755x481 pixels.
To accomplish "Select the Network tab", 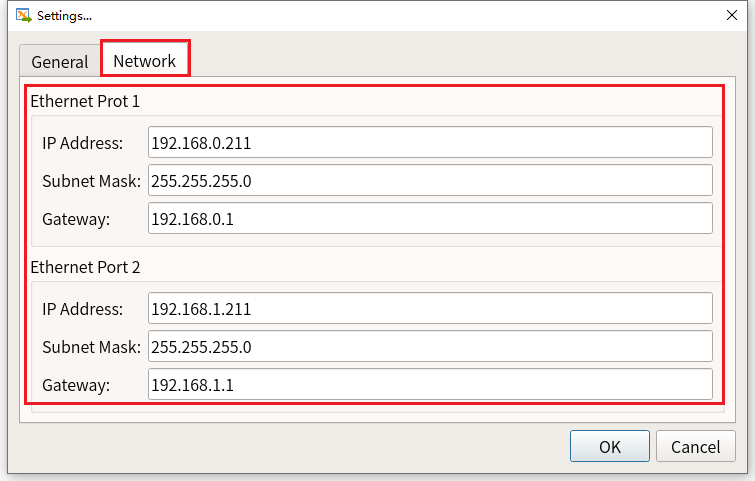I will [x=144, y=60].
